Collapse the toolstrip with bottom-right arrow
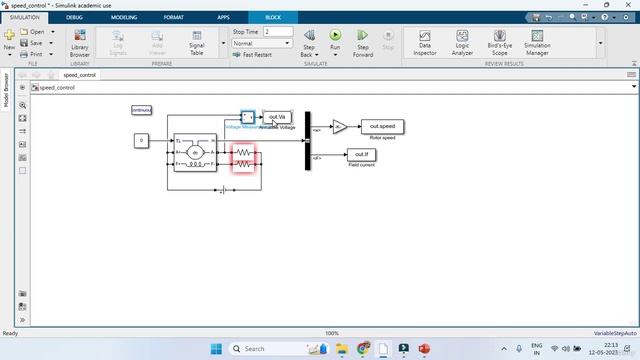The width and height of the screenshot is (640, 360). [634, 63]
